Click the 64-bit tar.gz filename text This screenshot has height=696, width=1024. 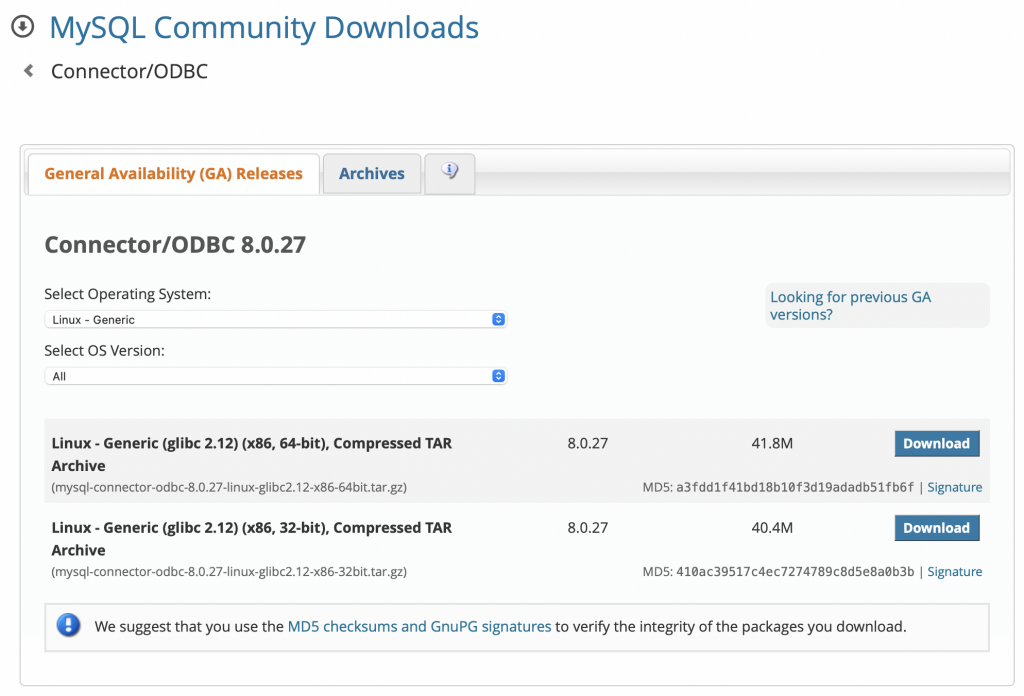click(229, 487)
